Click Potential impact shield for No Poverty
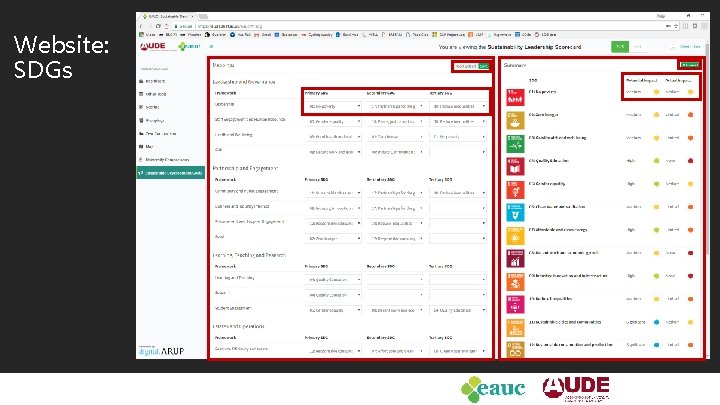Viewport: 720px width, 405px height. pyautogui.click(x=656, y=92)
